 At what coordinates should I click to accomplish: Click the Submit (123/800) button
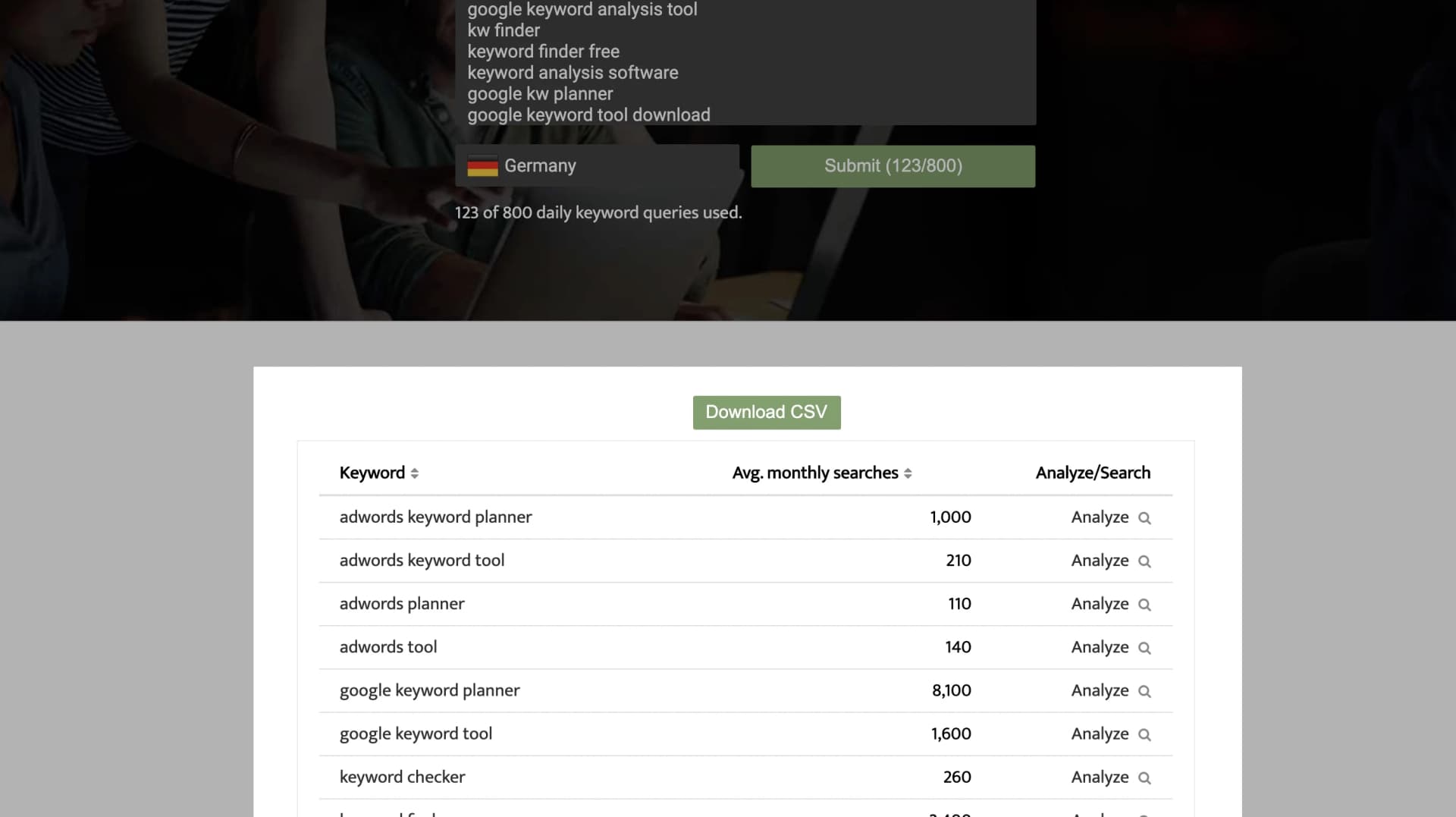(893, 165)
